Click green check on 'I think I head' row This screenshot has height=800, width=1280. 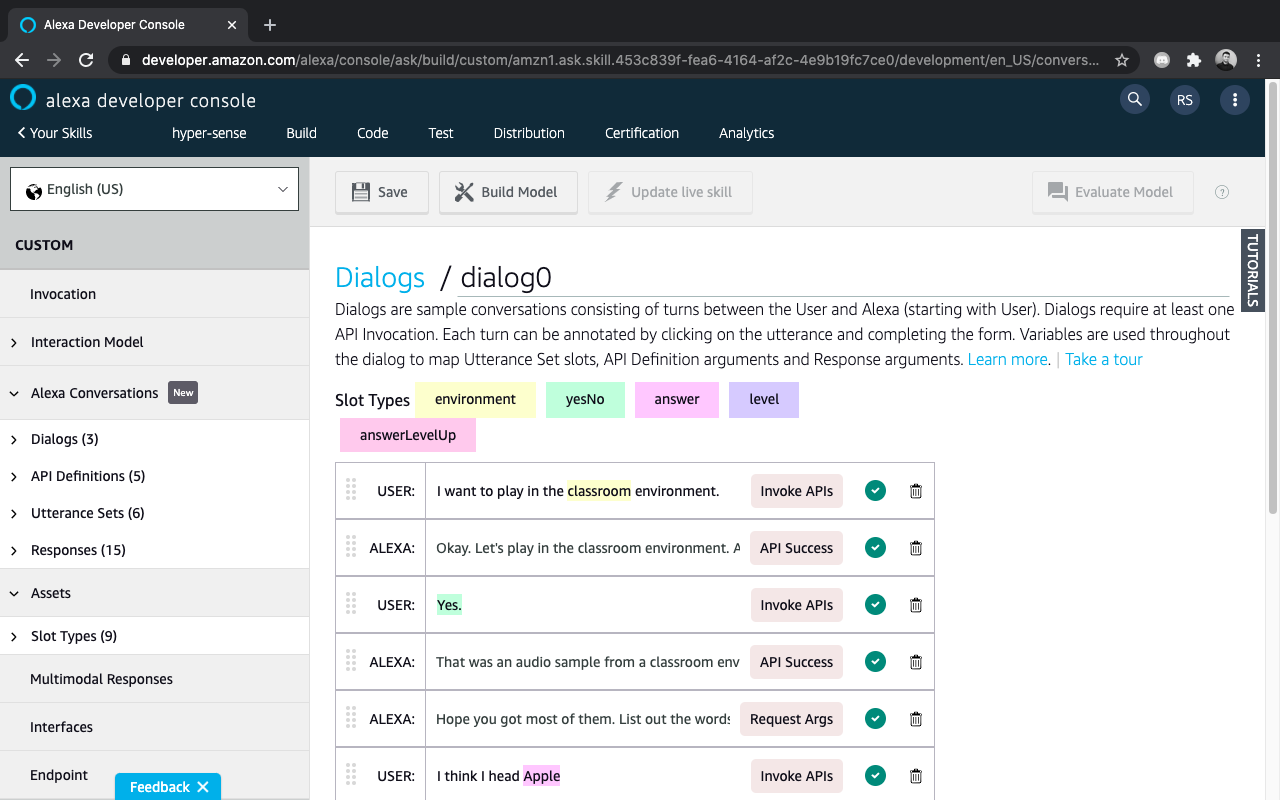point(875,776)
